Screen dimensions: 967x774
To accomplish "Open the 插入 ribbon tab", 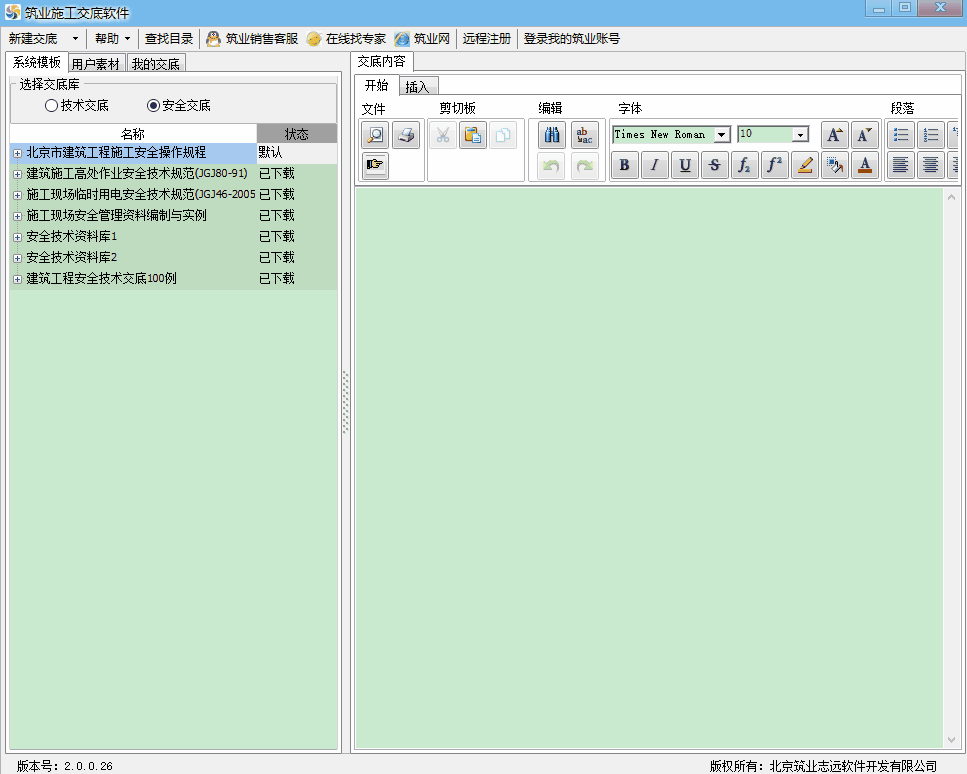I will pos(417,87).
